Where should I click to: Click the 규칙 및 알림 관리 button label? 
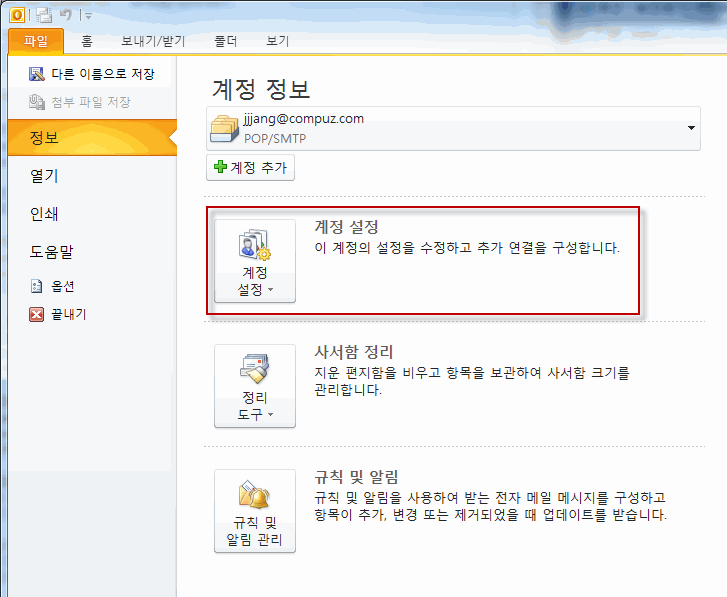point(255,531)
